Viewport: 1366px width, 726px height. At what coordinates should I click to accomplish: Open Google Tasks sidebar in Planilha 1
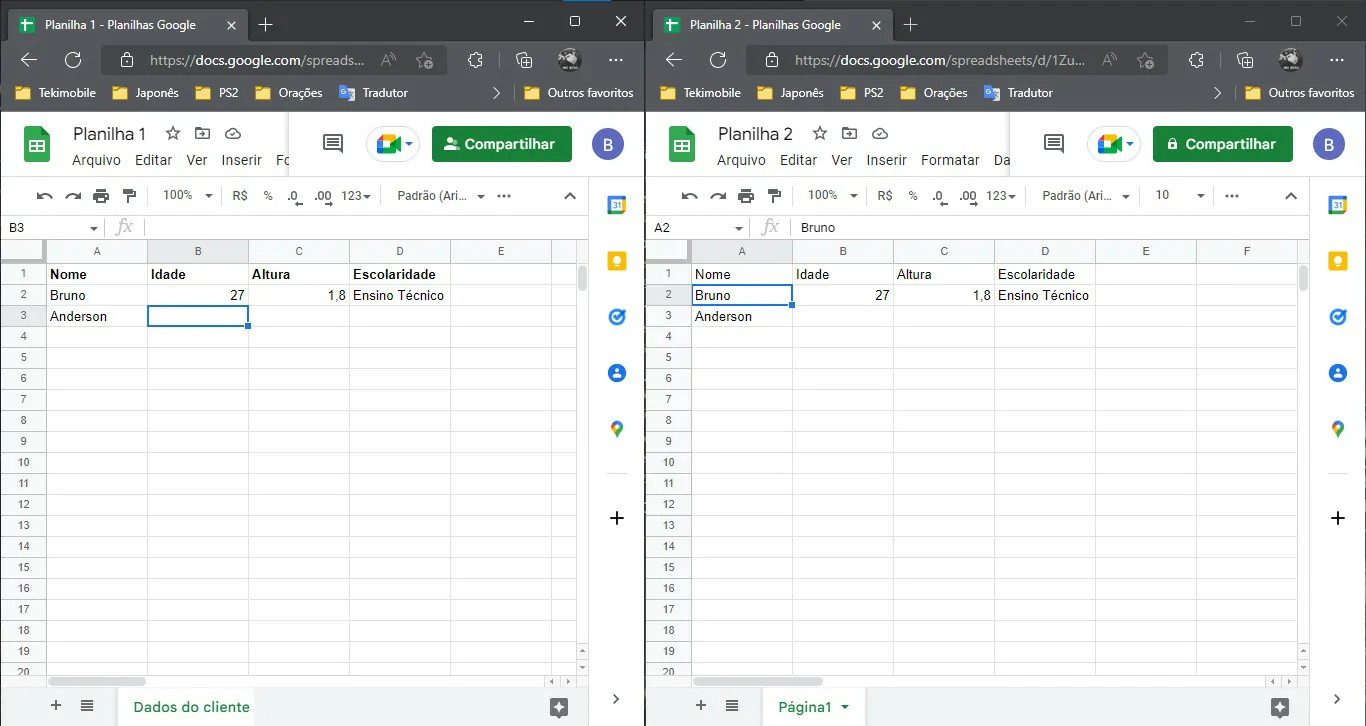617,317
